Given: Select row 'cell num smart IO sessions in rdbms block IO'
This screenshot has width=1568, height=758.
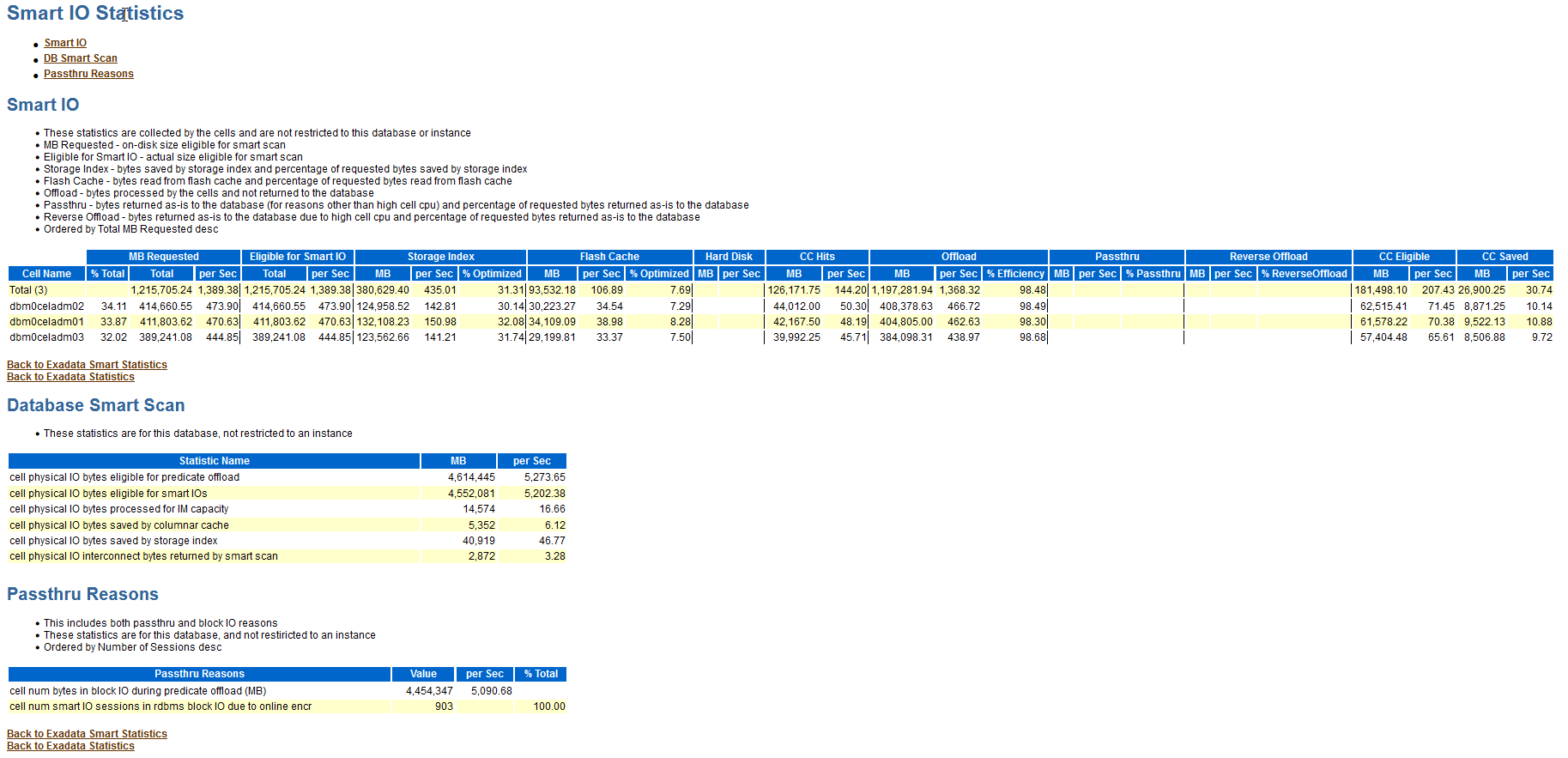Looking at the screenshot, I should point(287,706).
